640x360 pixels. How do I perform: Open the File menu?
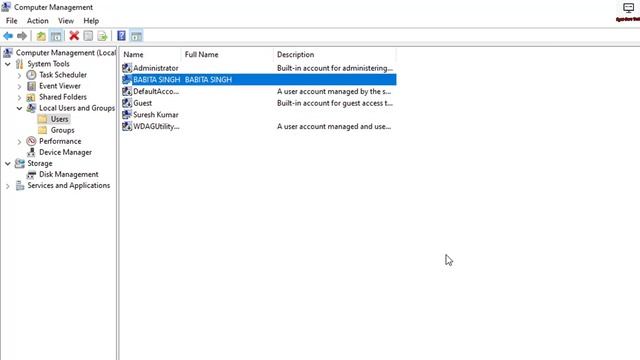pyautogui.click(x=11, y=21)
